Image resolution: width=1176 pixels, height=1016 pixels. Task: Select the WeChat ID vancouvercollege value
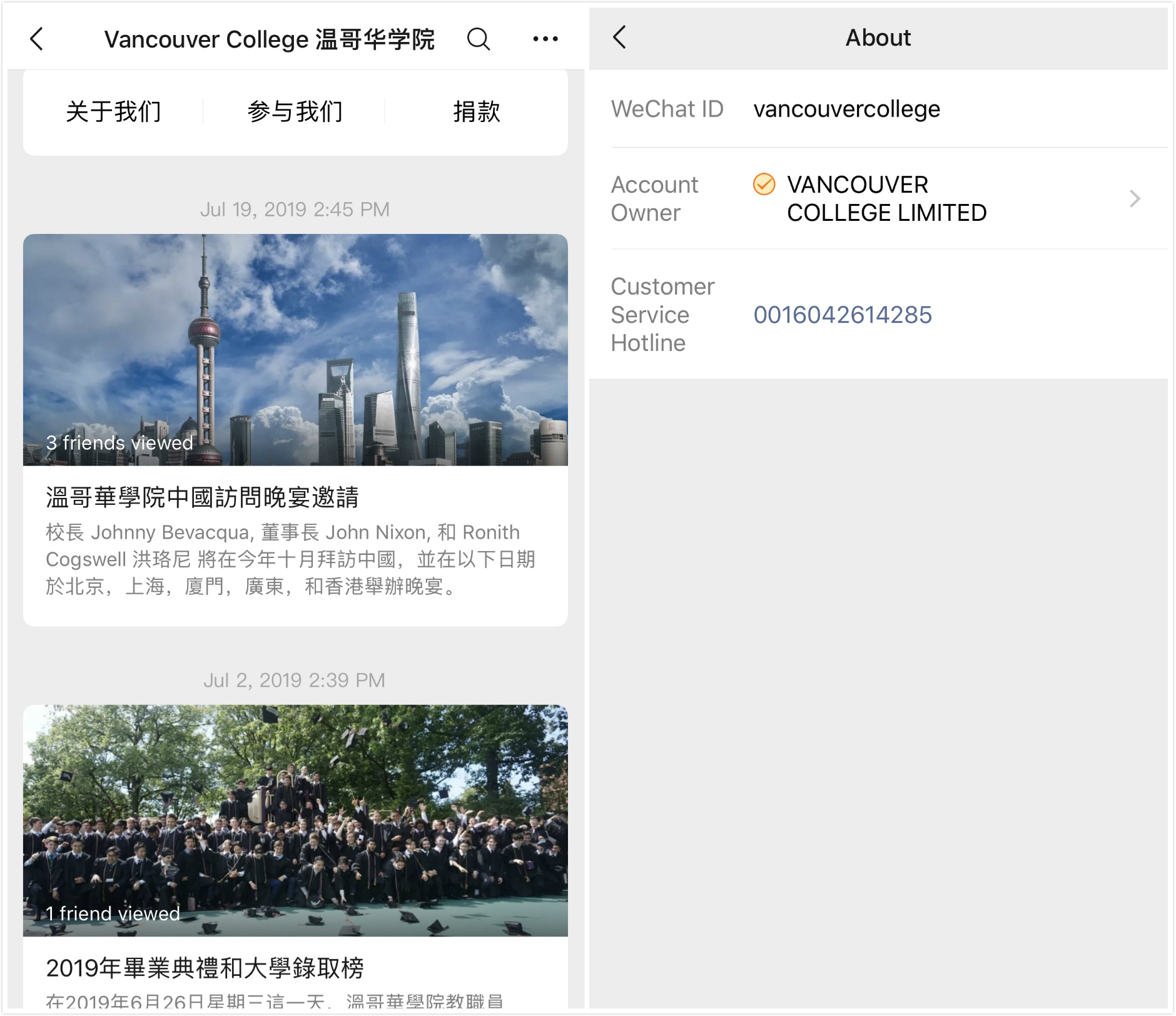[x=846, y=109]
